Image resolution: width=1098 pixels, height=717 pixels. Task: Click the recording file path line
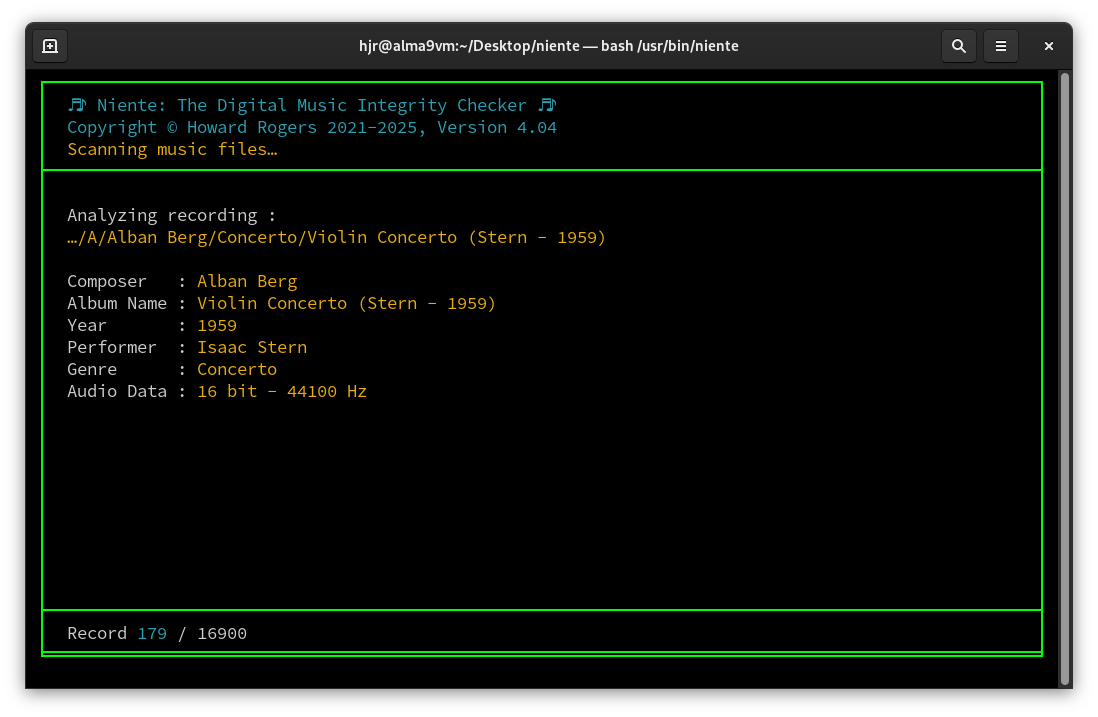pos(336,237)
